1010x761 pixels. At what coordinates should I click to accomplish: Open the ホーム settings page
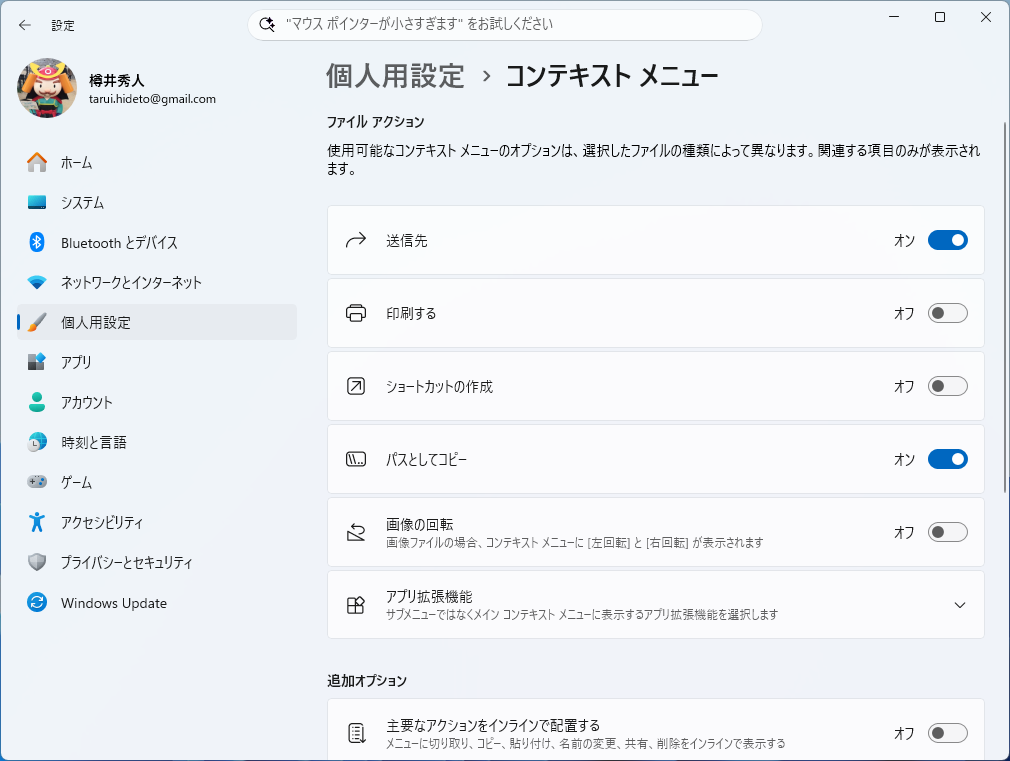(157, 162)
